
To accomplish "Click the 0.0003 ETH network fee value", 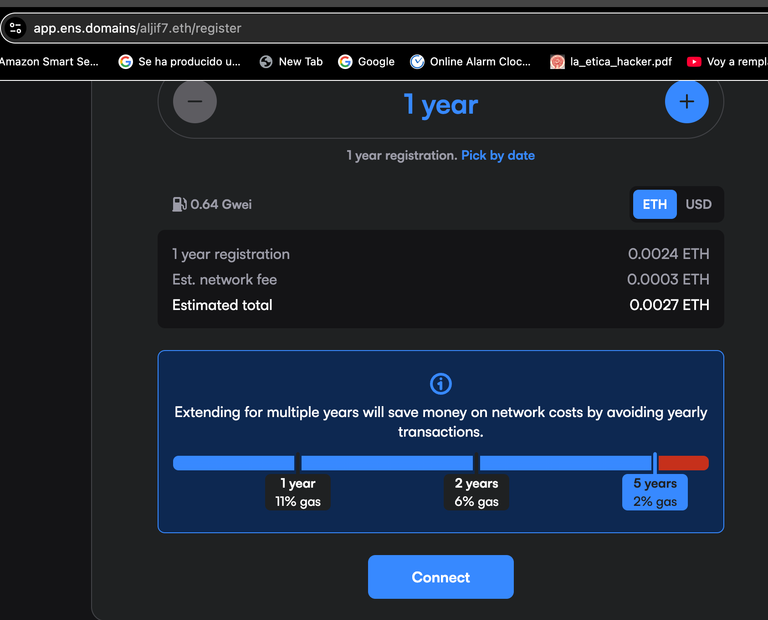I will click(668, 280).
